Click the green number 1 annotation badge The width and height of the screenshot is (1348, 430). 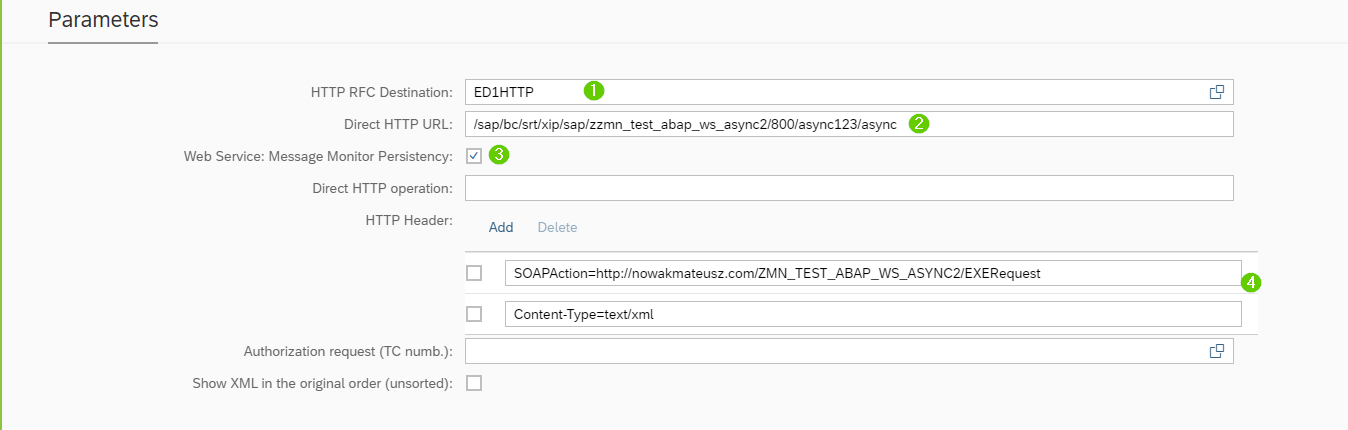point(594,91)
